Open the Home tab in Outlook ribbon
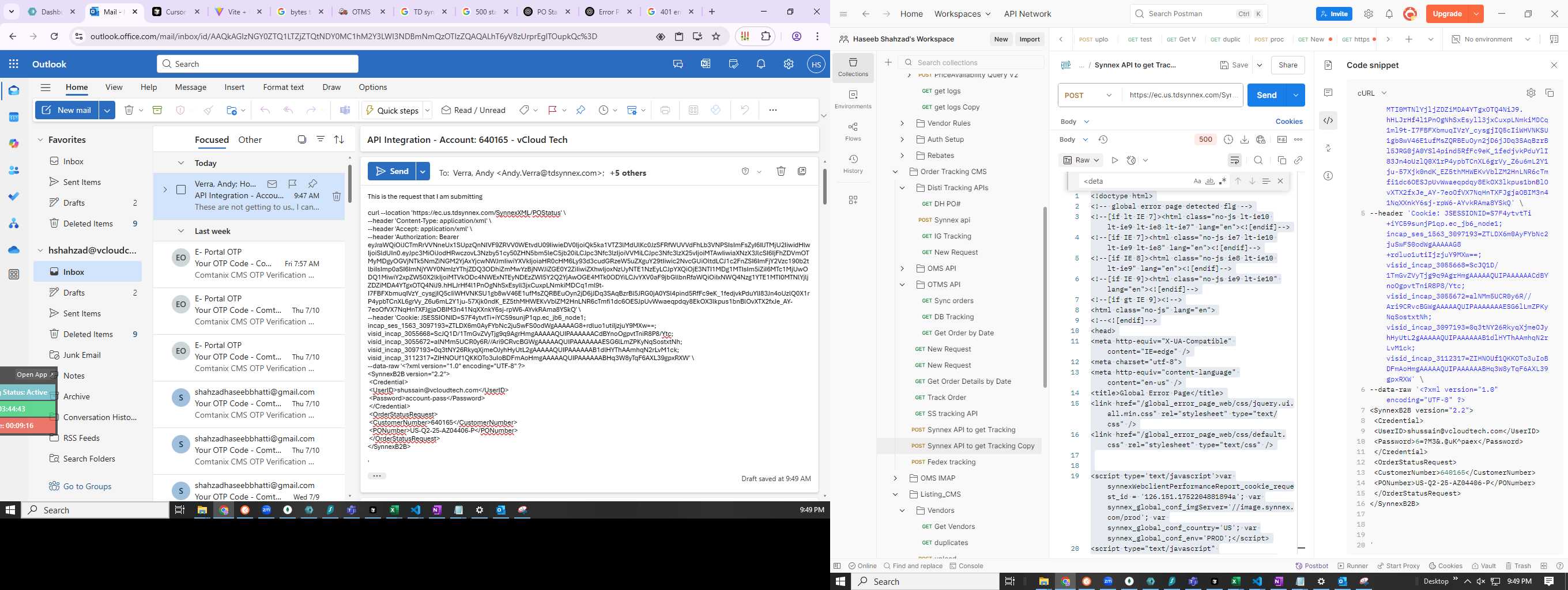The width and height of the screenshot is (1568, 590). (77, 87)
